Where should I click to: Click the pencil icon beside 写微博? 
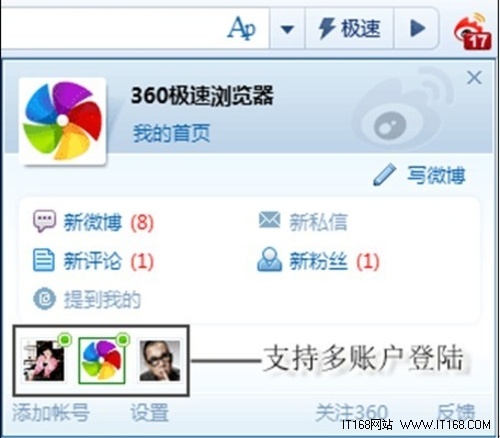pyautogui.click(x=384, y=175)
